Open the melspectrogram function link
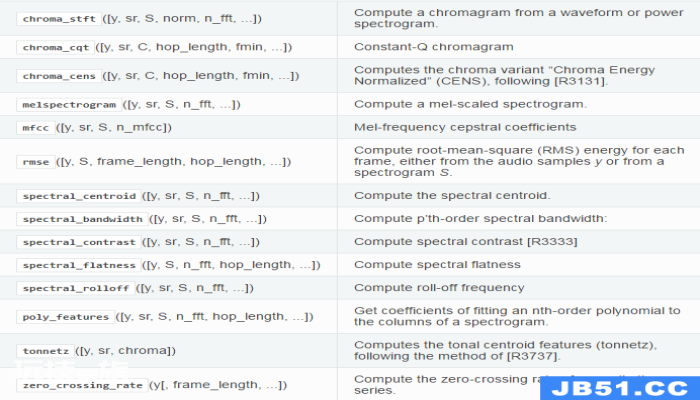The height and width of the screenshot is (400, 700). point(69,104)
